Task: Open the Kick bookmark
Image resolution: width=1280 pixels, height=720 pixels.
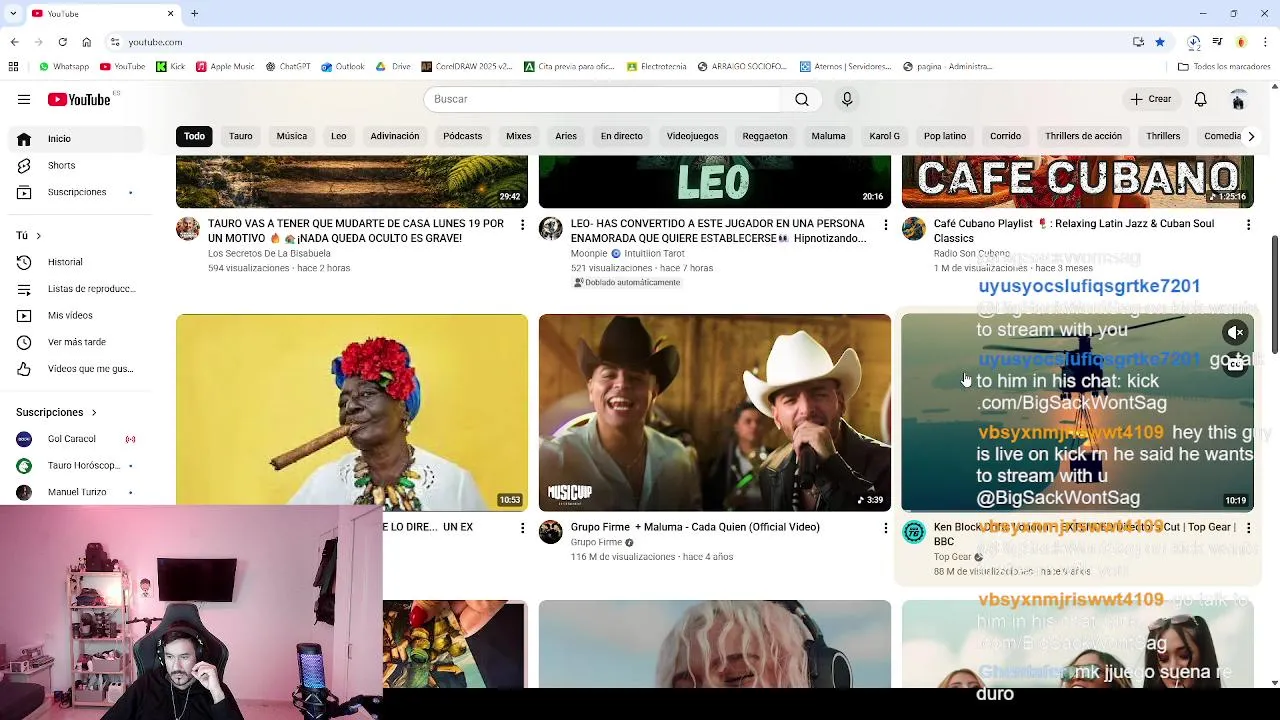Action: point(171,67)
